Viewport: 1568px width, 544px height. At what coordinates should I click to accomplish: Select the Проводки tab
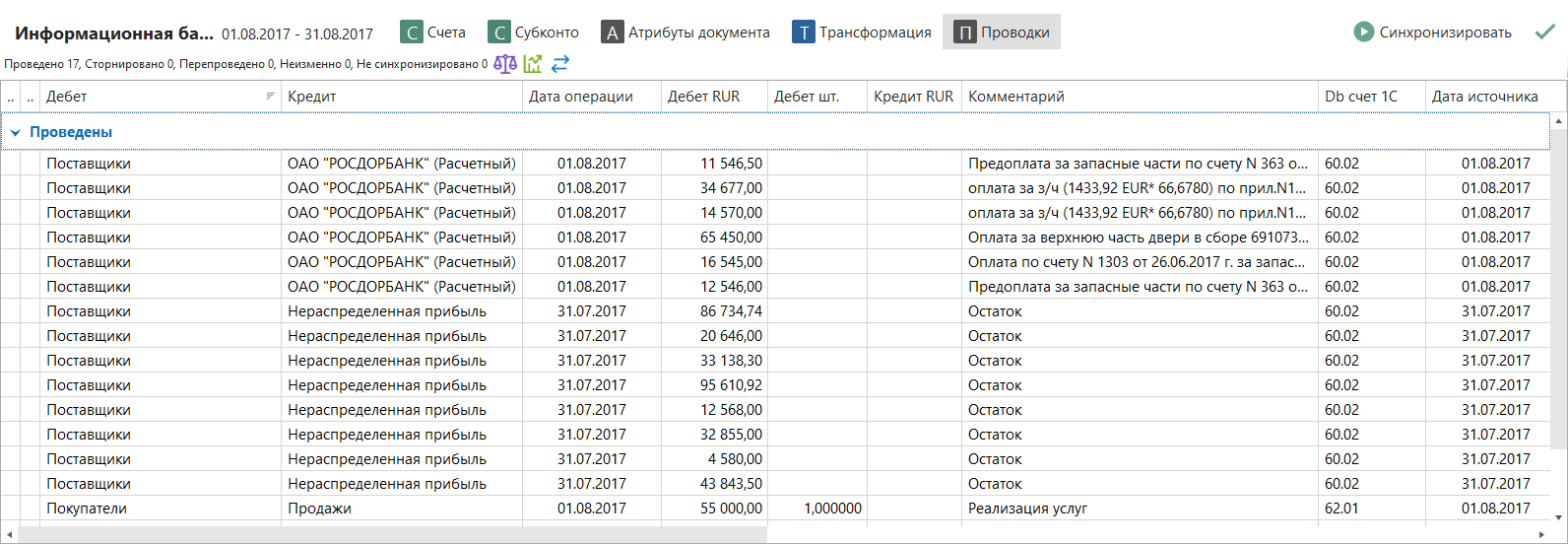(1002, 33)
